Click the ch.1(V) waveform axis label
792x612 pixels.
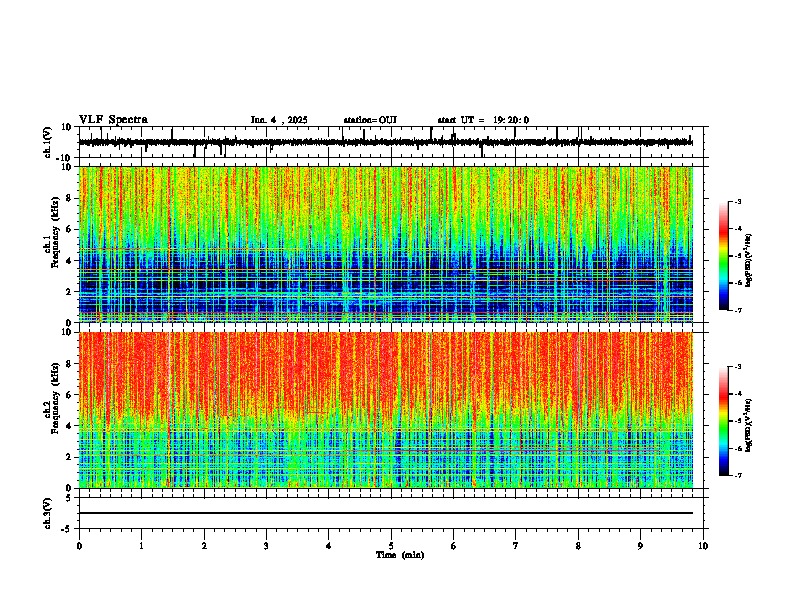(x=48, y=142)
